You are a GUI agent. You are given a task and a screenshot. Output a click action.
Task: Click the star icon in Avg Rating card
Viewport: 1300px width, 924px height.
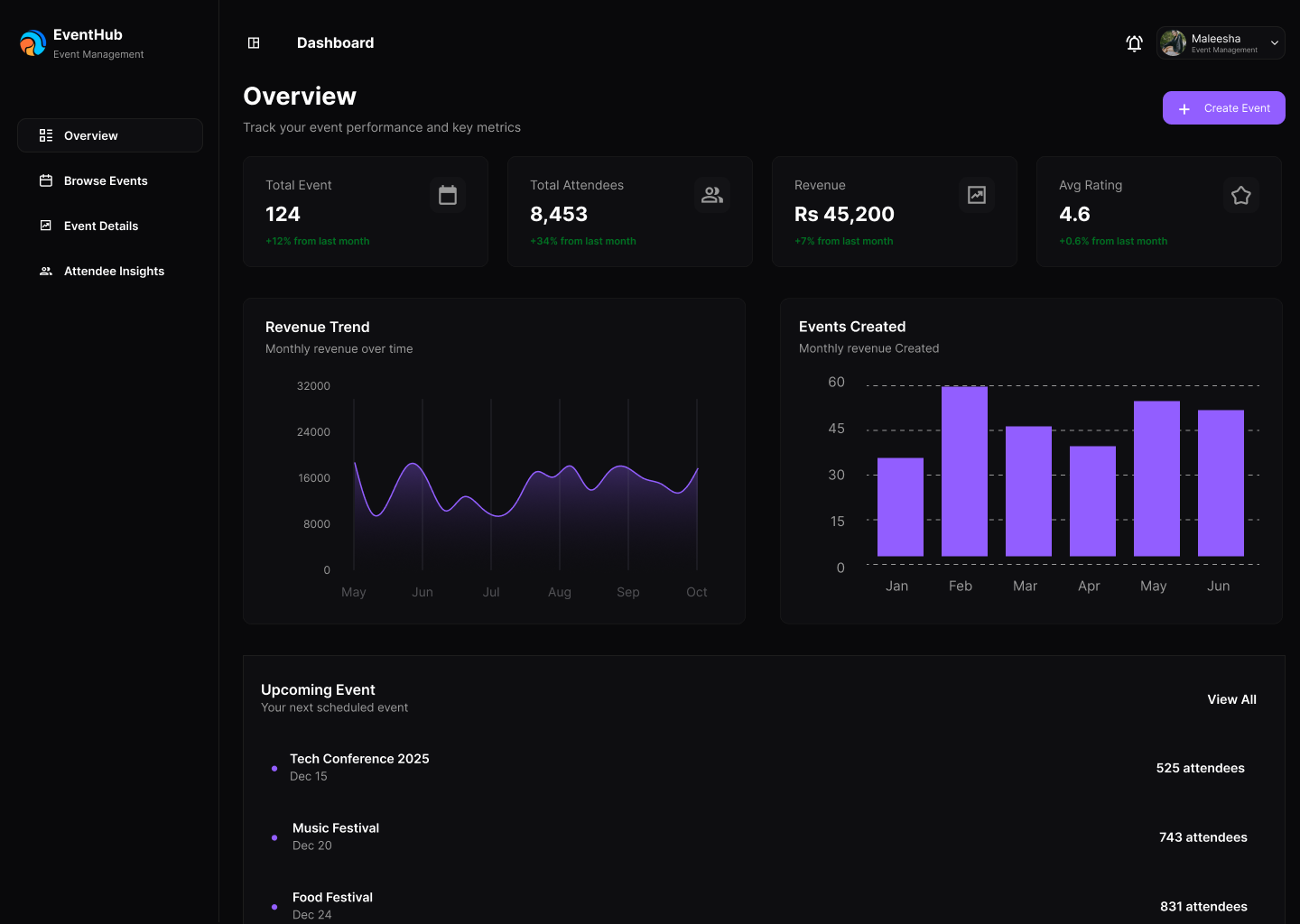click(x=1241, y=195)
